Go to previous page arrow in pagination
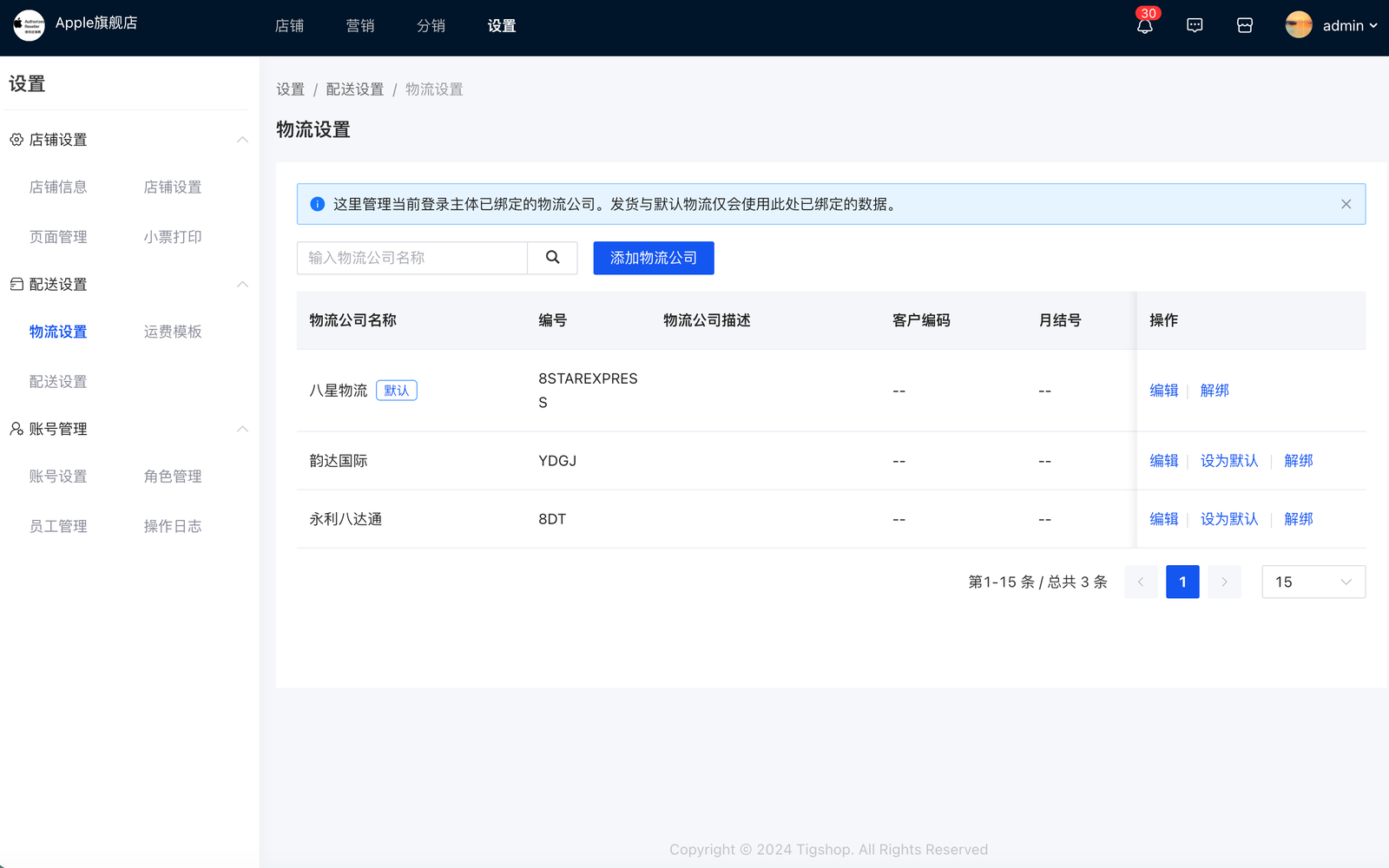 coord(1141,582)
